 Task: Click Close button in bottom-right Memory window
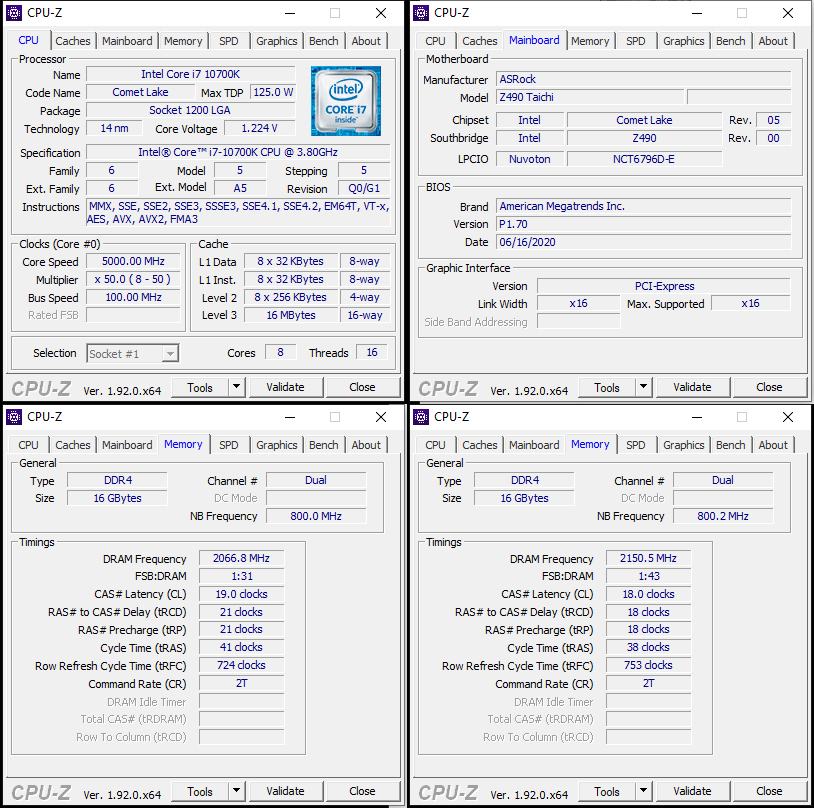point(769,791)
